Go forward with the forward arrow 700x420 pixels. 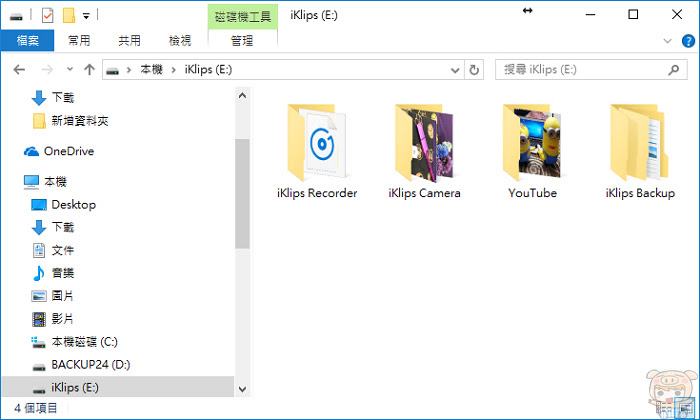coord(47,70)
